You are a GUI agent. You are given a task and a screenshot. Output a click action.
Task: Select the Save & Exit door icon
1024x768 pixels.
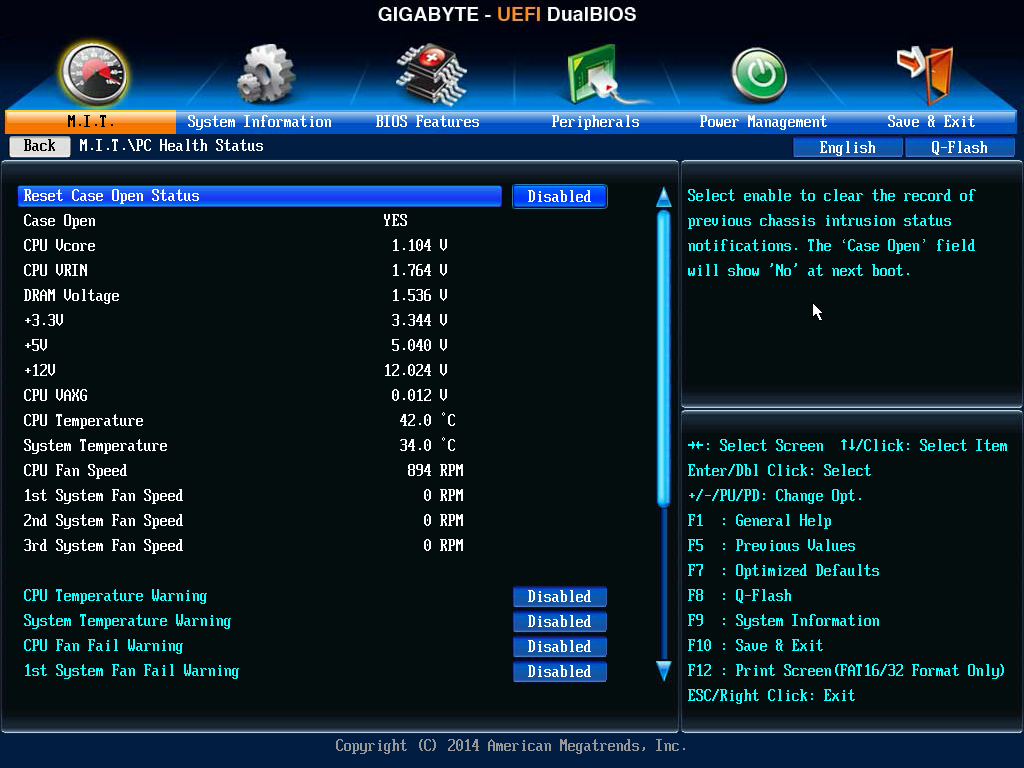click(x=926, y=75)
